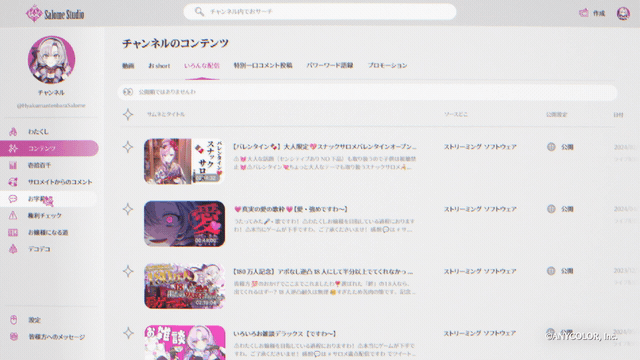Click the channel search input field
The height and width of the screenshot is (360, 640).
click(x=320, y=11)
